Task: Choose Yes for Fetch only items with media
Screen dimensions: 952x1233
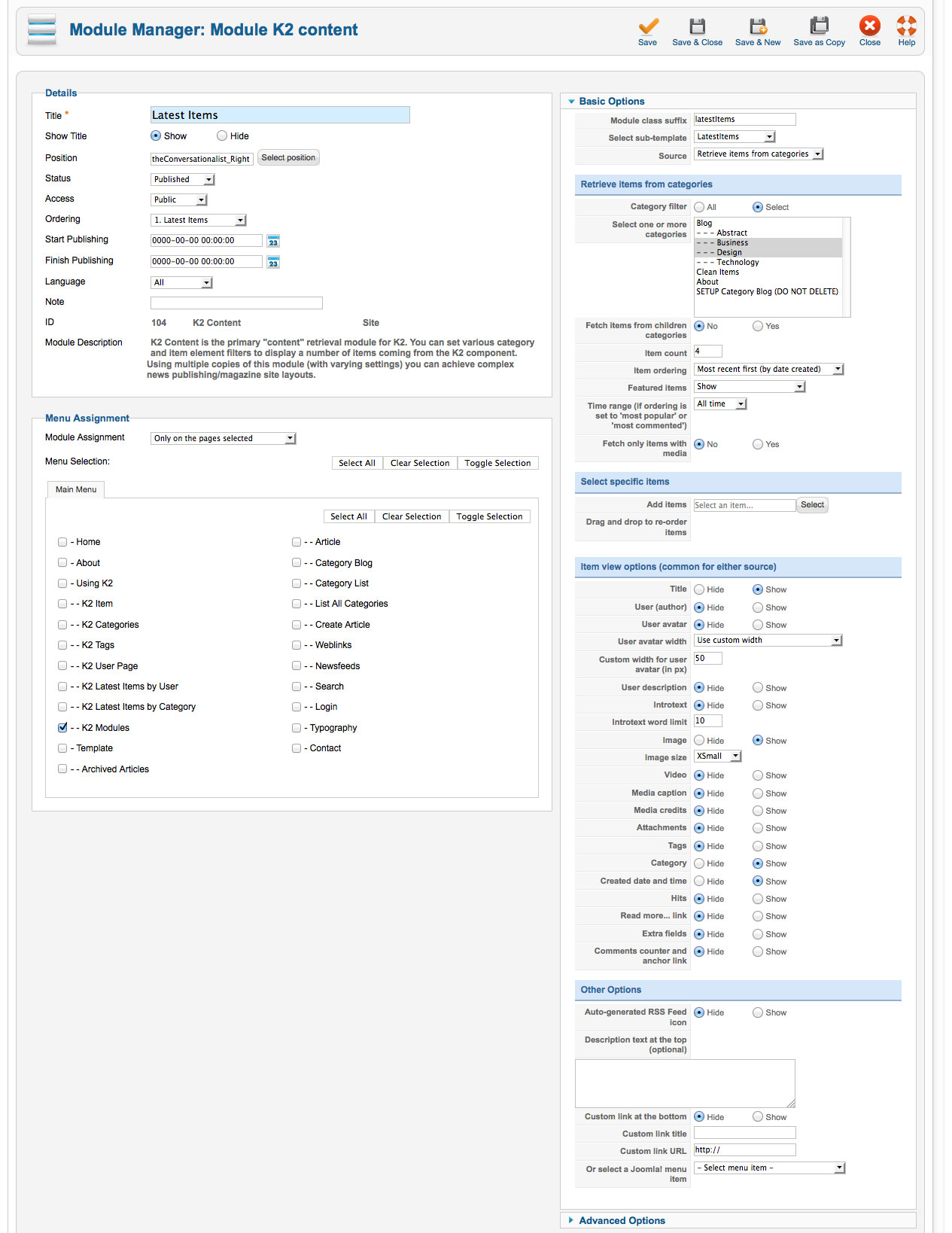Action: [758, 444]
